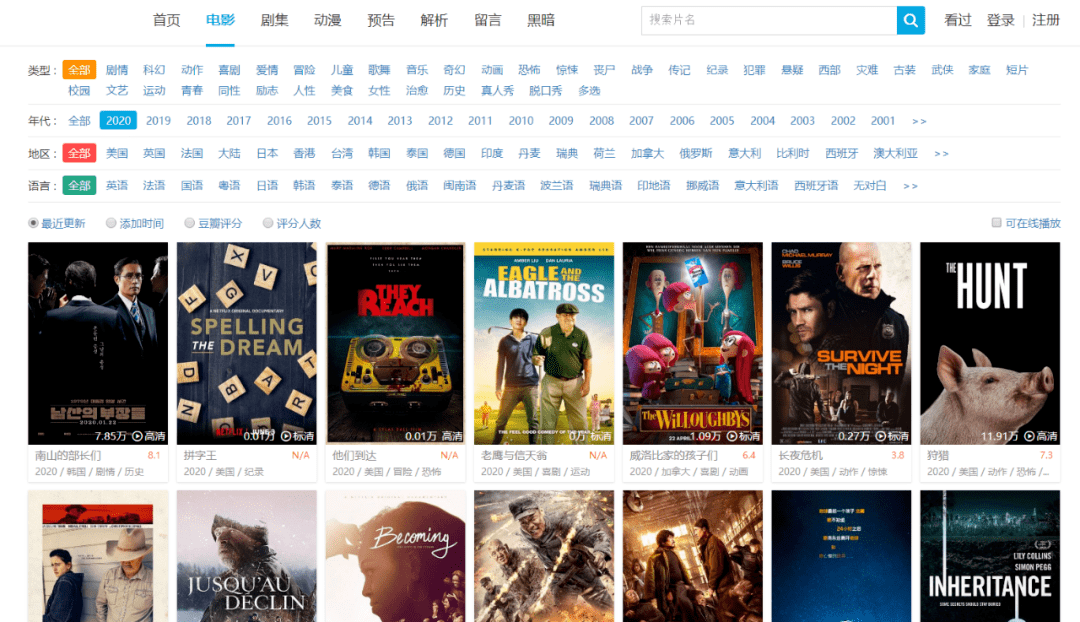This screenshot has width=1080, height=622.
Task: Filter by year 2019
Action: click(x=158, y=121)
